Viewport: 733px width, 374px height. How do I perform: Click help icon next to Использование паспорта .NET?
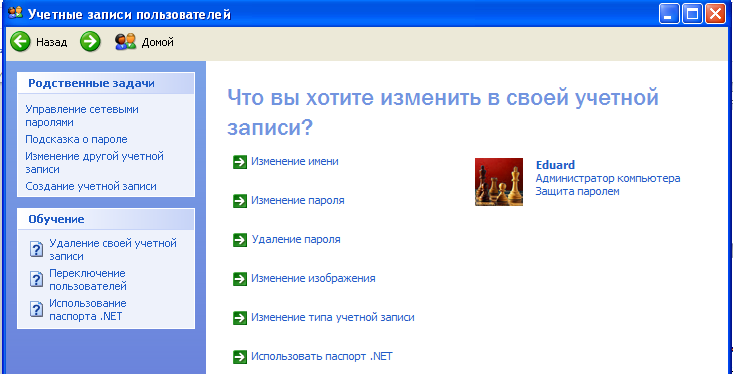click(x=36, y=309)
